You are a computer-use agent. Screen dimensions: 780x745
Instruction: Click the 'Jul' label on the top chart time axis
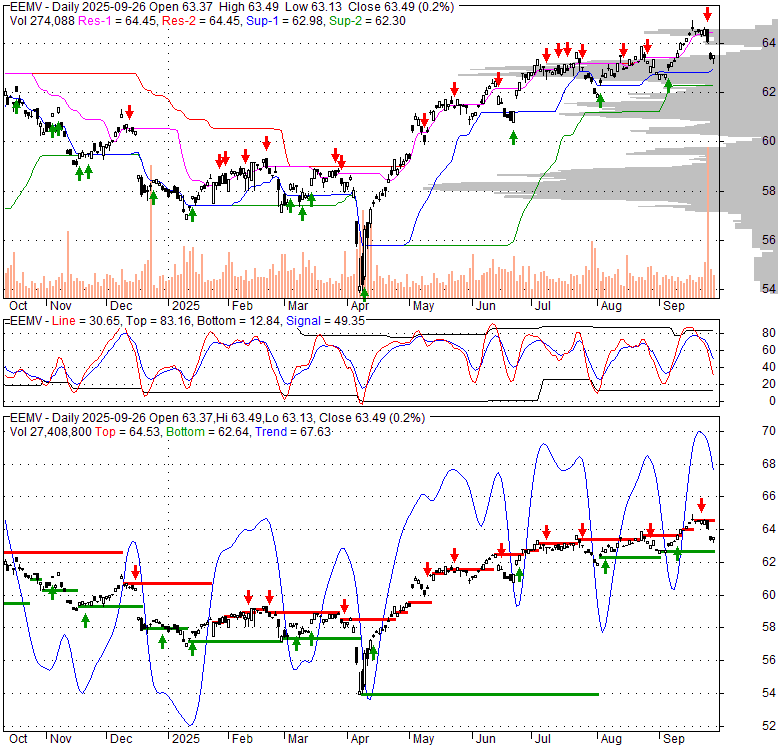[542, 306]
